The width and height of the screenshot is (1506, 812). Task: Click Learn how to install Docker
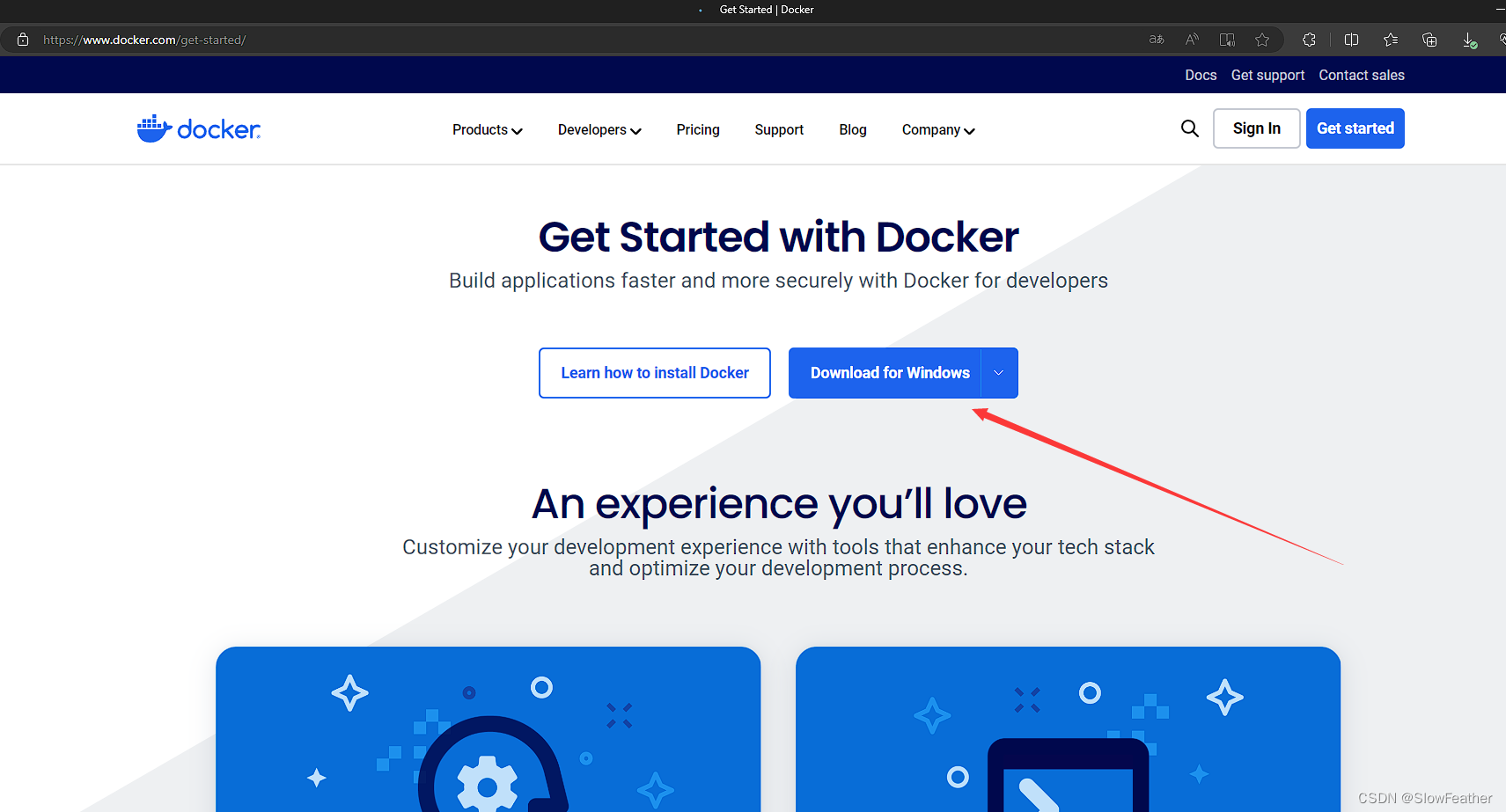click(655, 373)
